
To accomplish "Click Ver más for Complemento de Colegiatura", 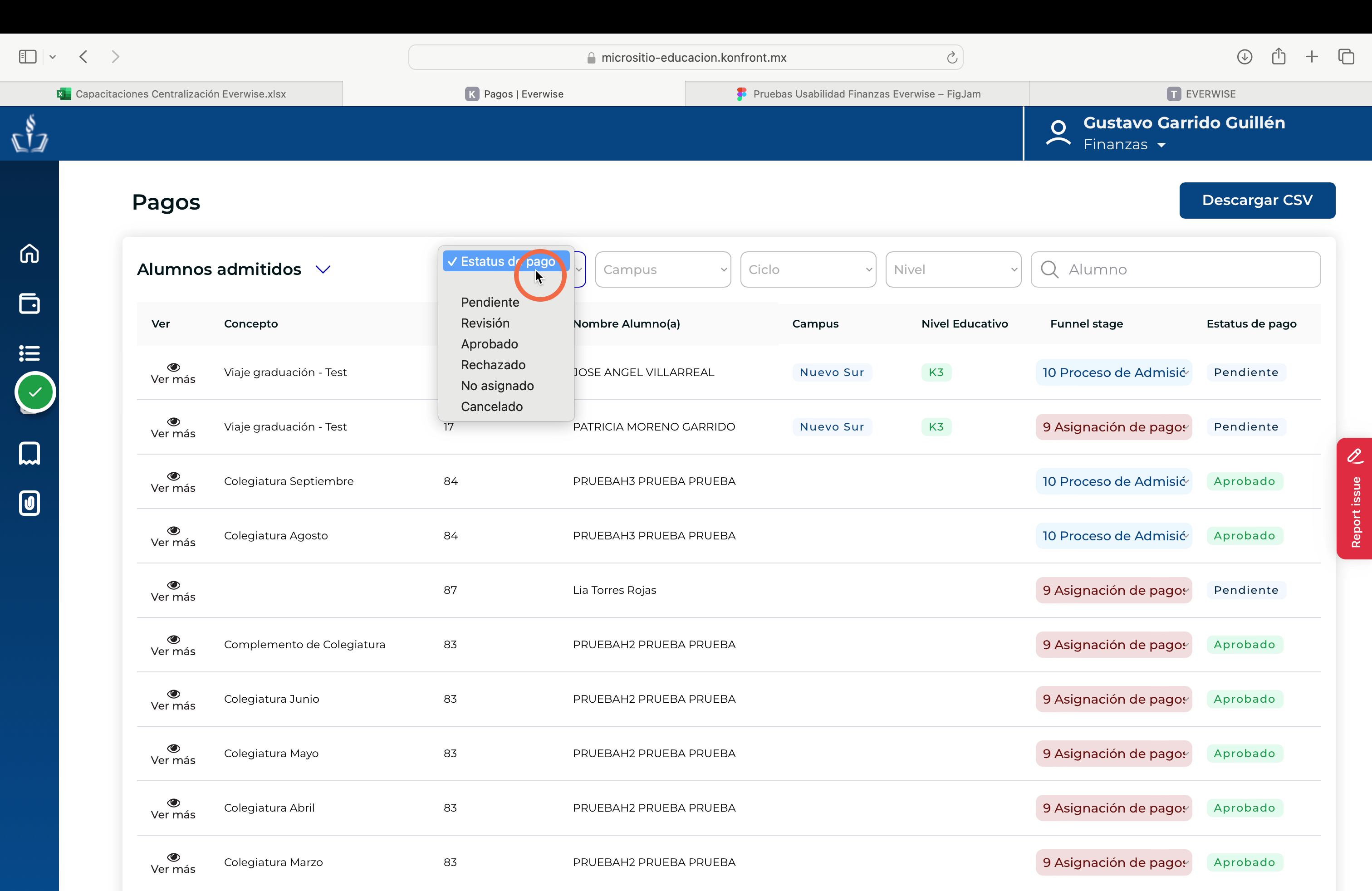I will [173, 646].
